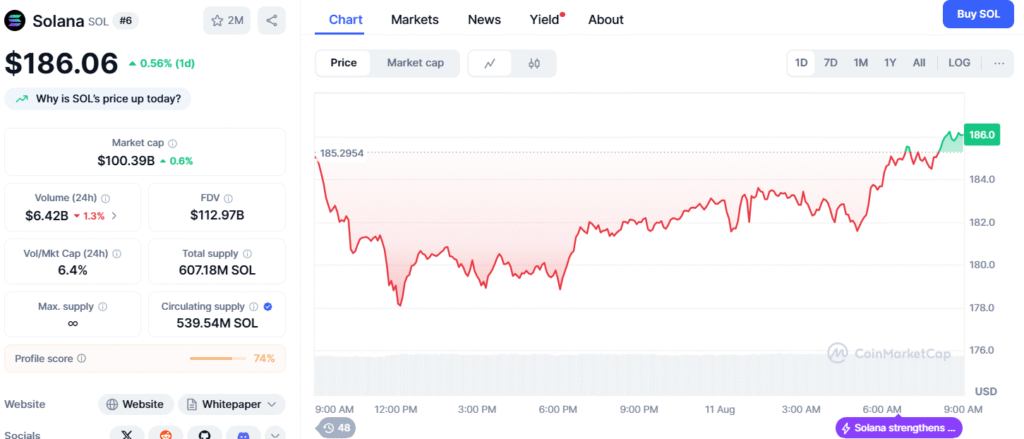Toggle LOG scale on chart

coord(959,63)
